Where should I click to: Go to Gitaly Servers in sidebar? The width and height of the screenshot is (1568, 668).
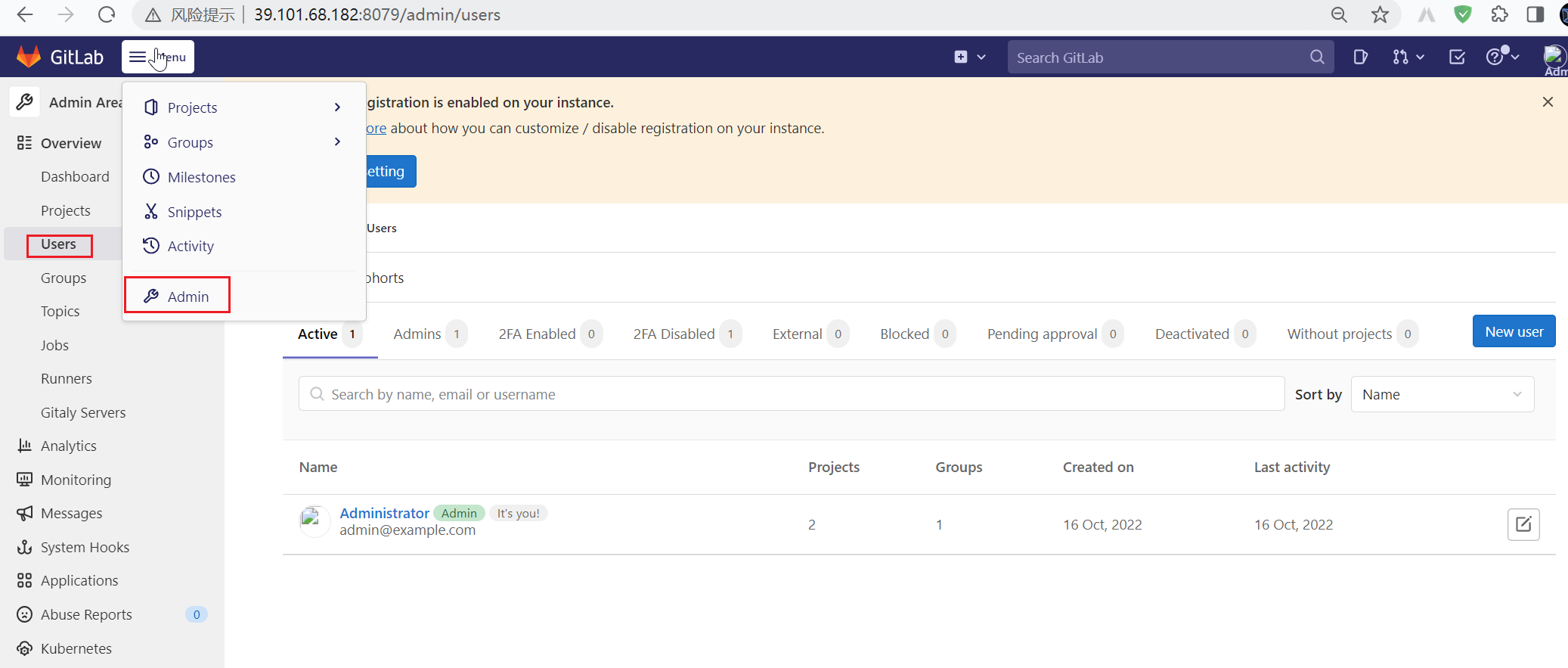click(83, 412)
